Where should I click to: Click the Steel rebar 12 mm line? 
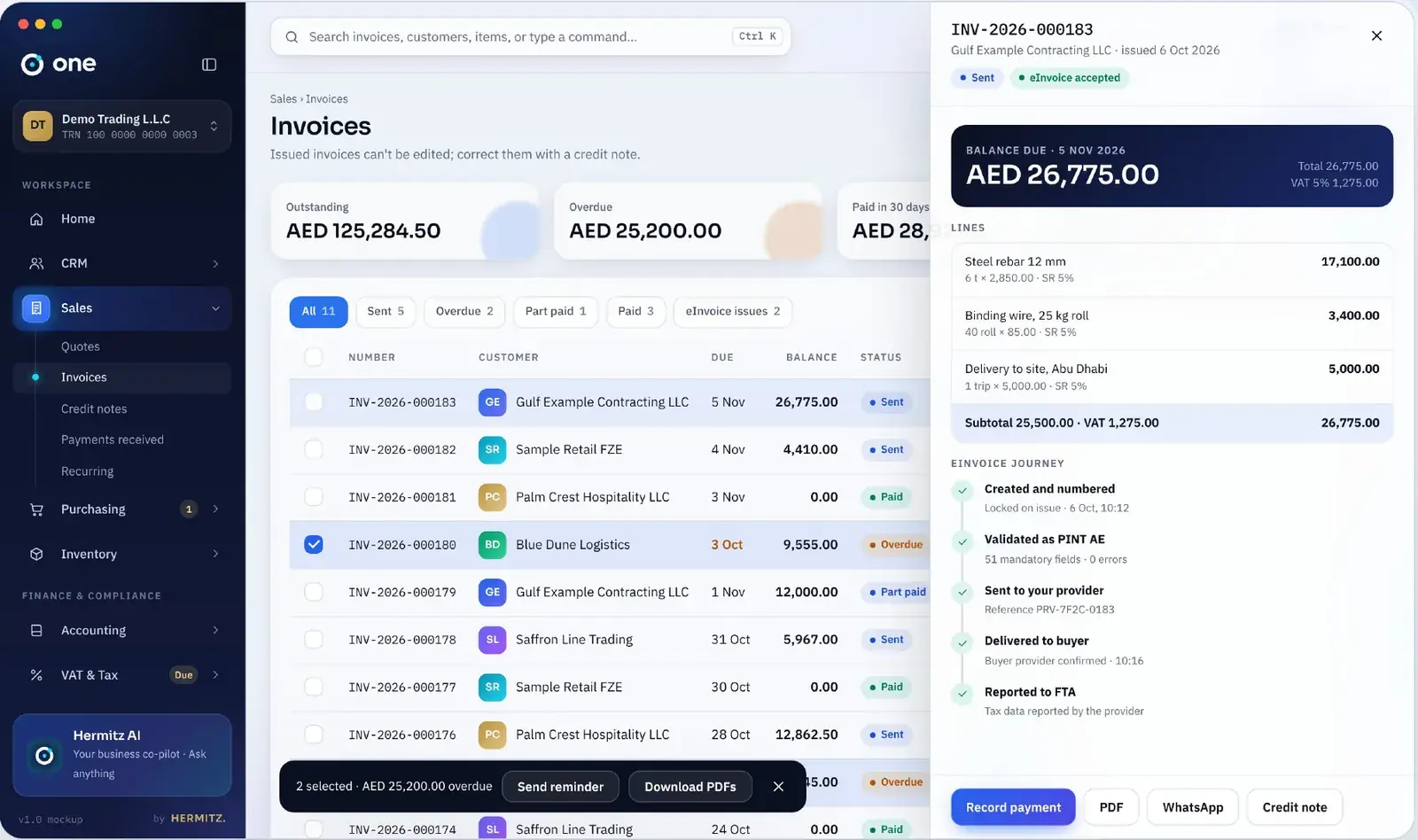coord(1172,269)
